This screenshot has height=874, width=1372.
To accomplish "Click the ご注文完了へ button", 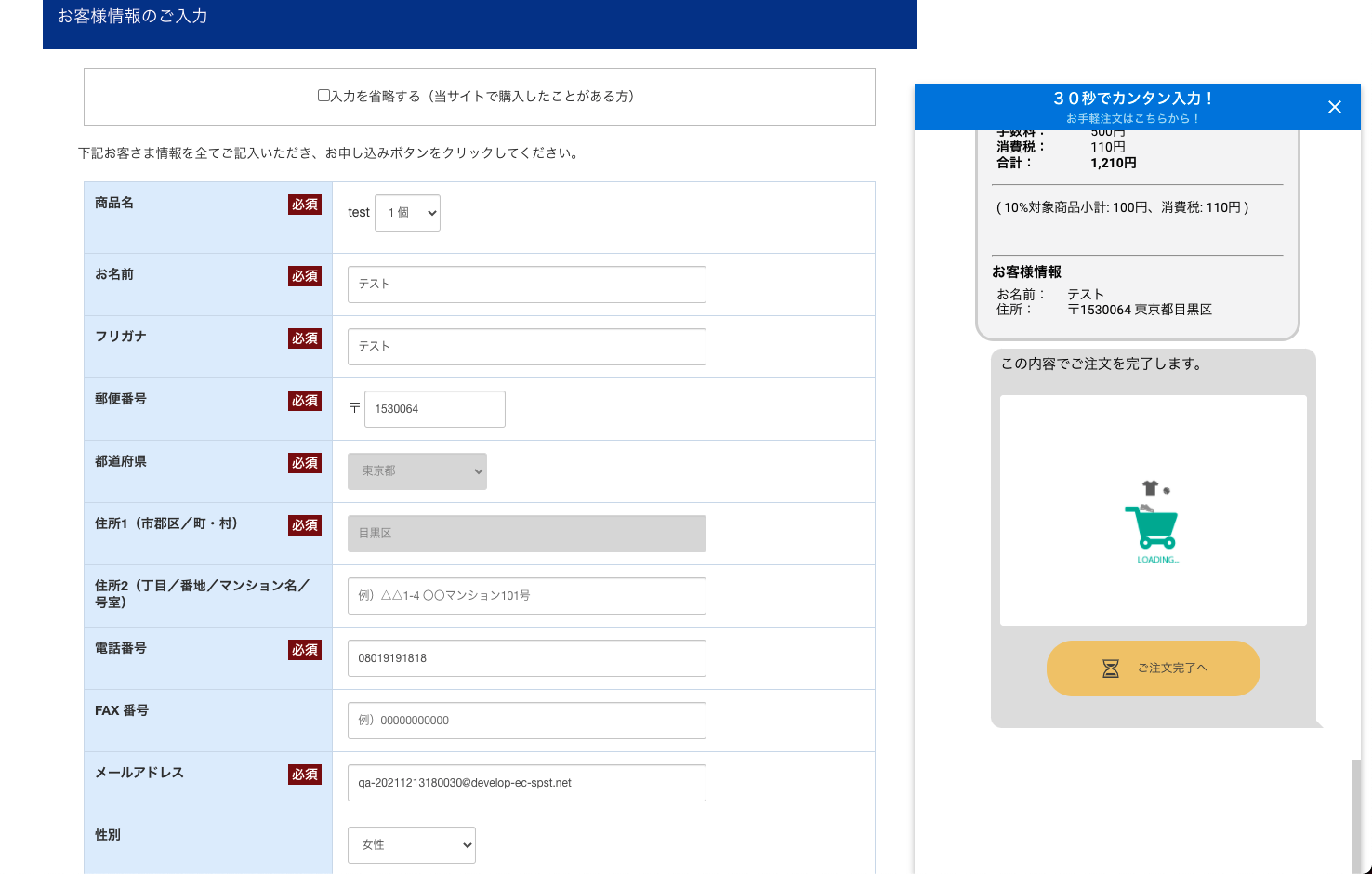I will [1154, 669].
